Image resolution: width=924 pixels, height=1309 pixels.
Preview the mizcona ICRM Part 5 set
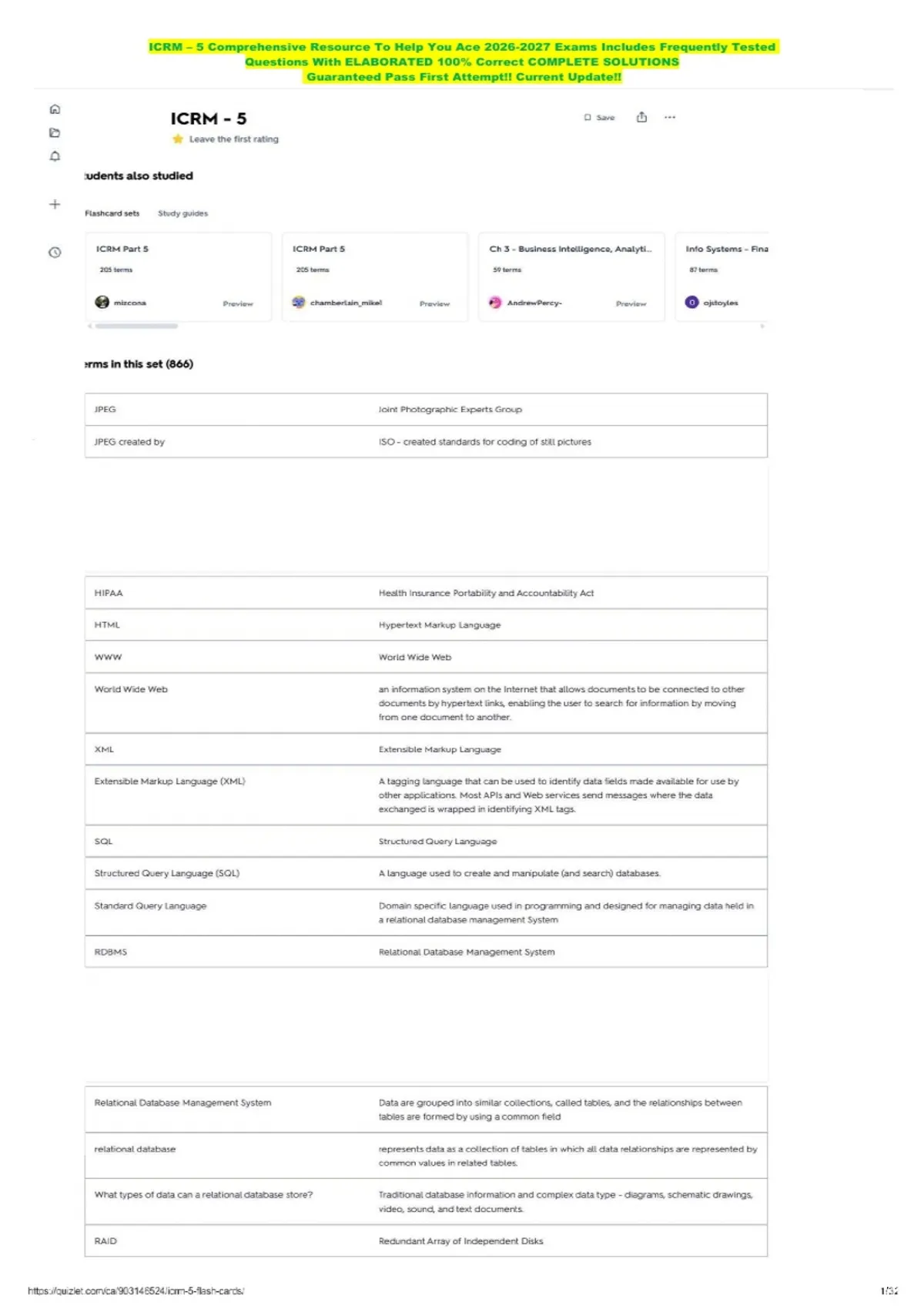click(238, 303)
